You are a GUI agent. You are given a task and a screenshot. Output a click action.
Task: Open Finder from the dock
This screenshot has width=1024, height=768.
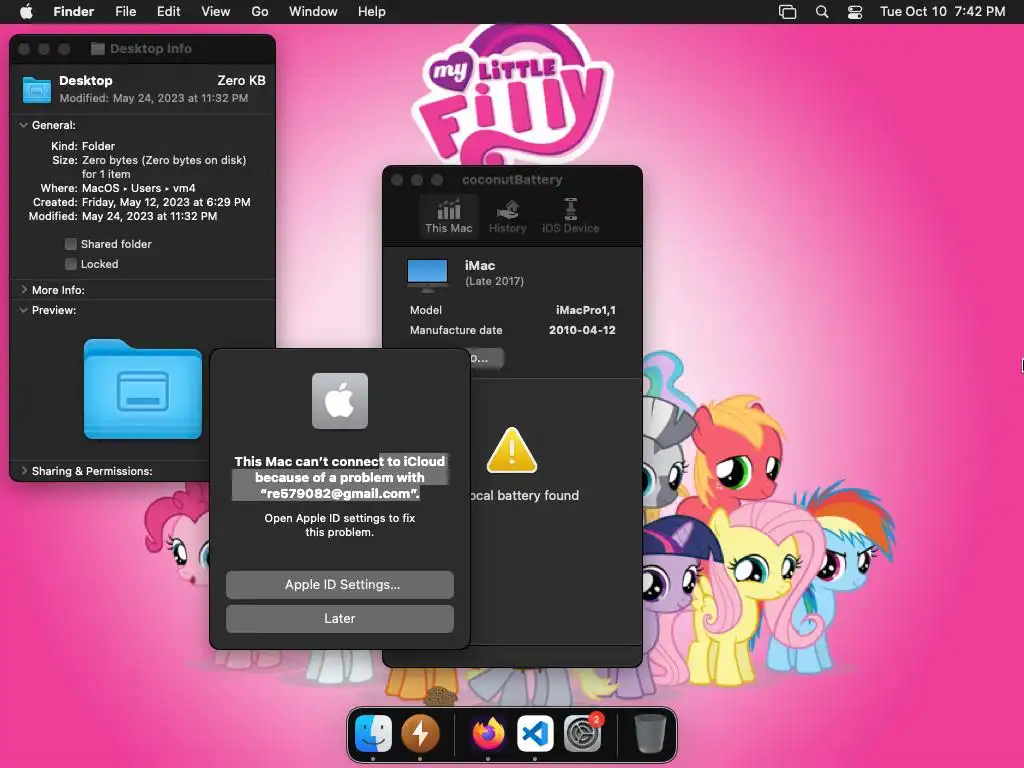coord(373,733)
